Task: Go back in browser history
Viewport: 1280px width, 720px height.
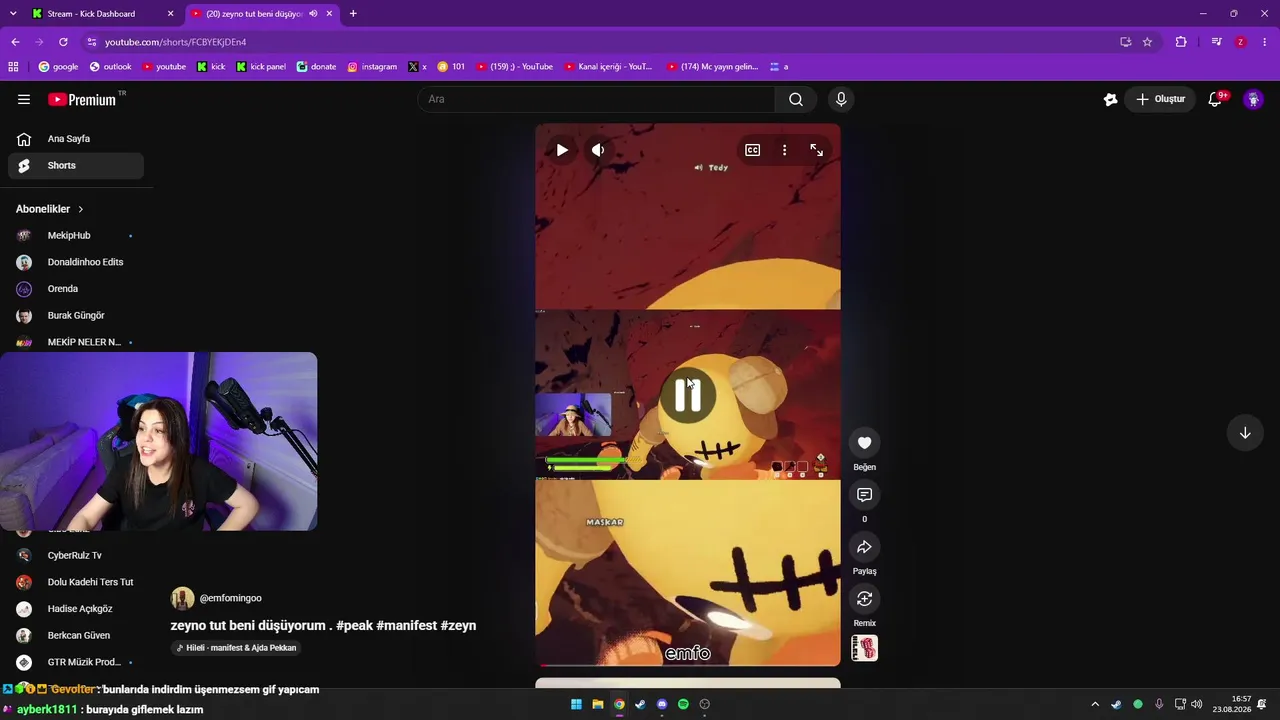Action: [15, 42]
